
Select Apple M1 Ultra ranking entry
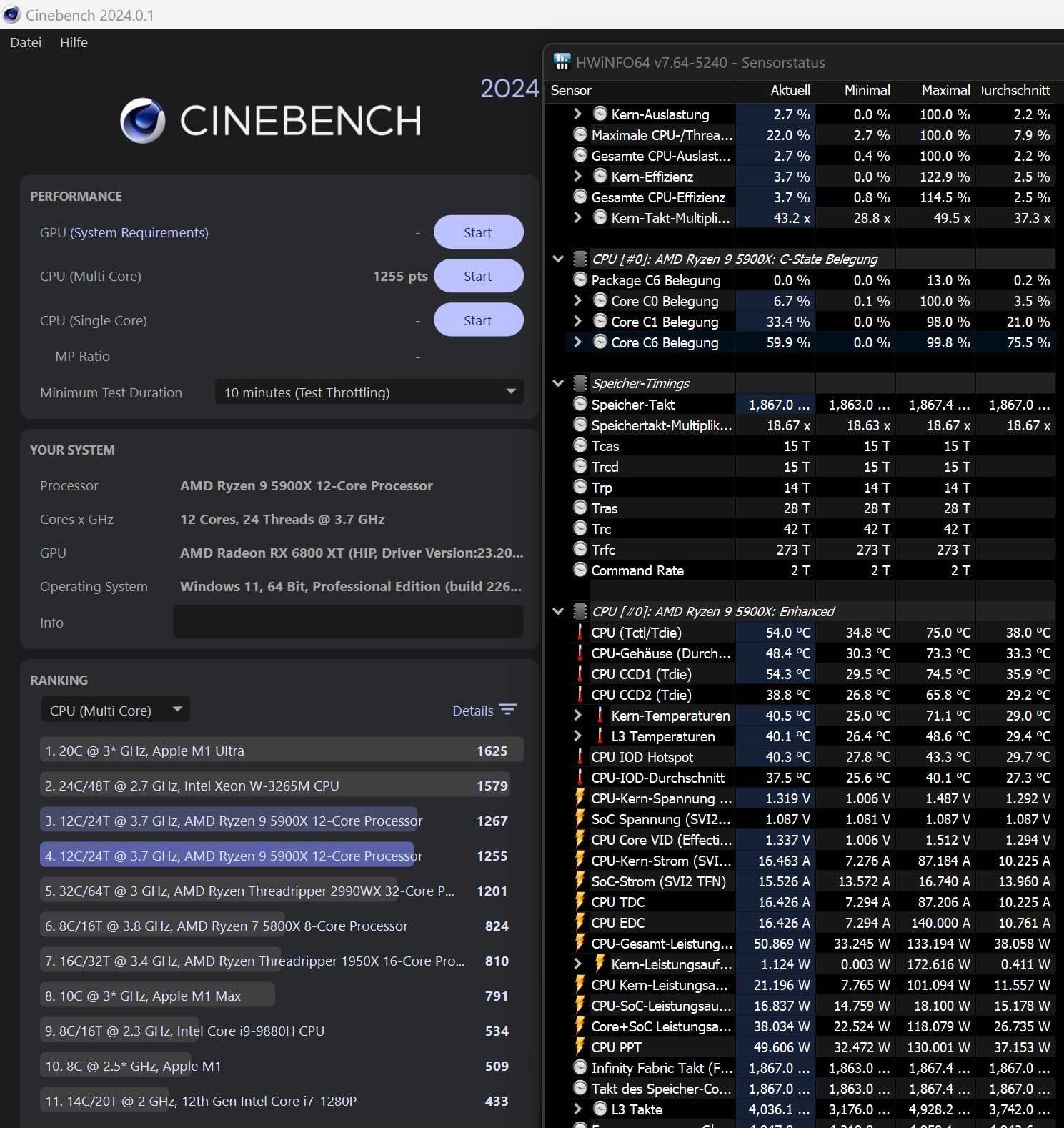pos(282,751)
